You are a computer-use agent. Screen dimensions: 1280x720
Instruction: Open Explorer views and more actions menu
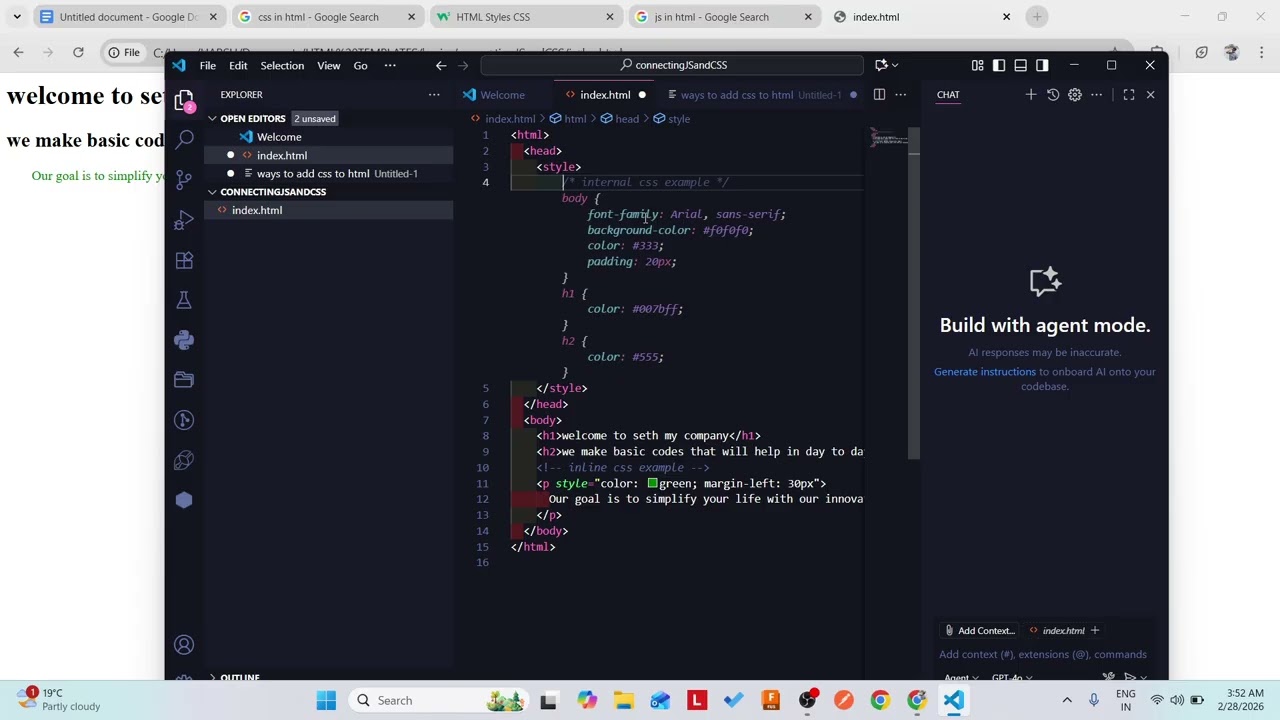tap(434, 95)
